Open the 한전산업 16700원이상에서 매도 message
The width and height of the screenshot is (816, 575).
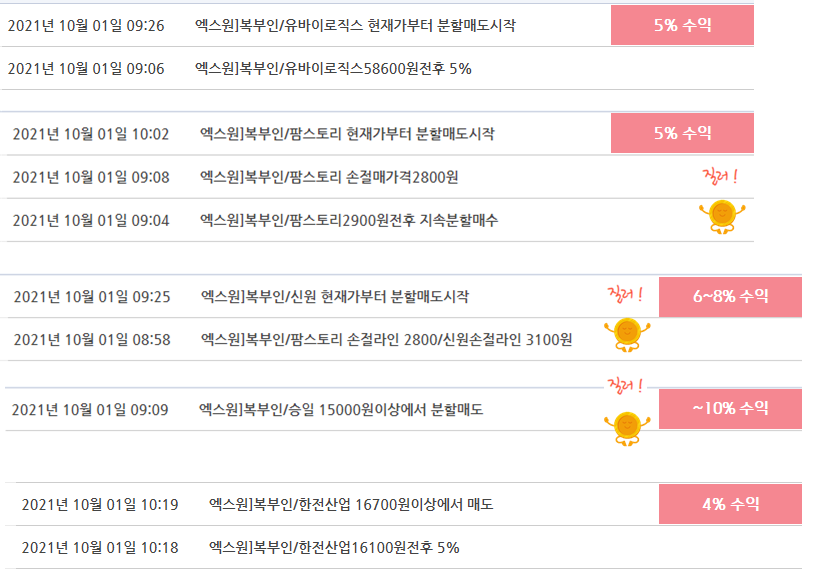[x=351, y=504]
